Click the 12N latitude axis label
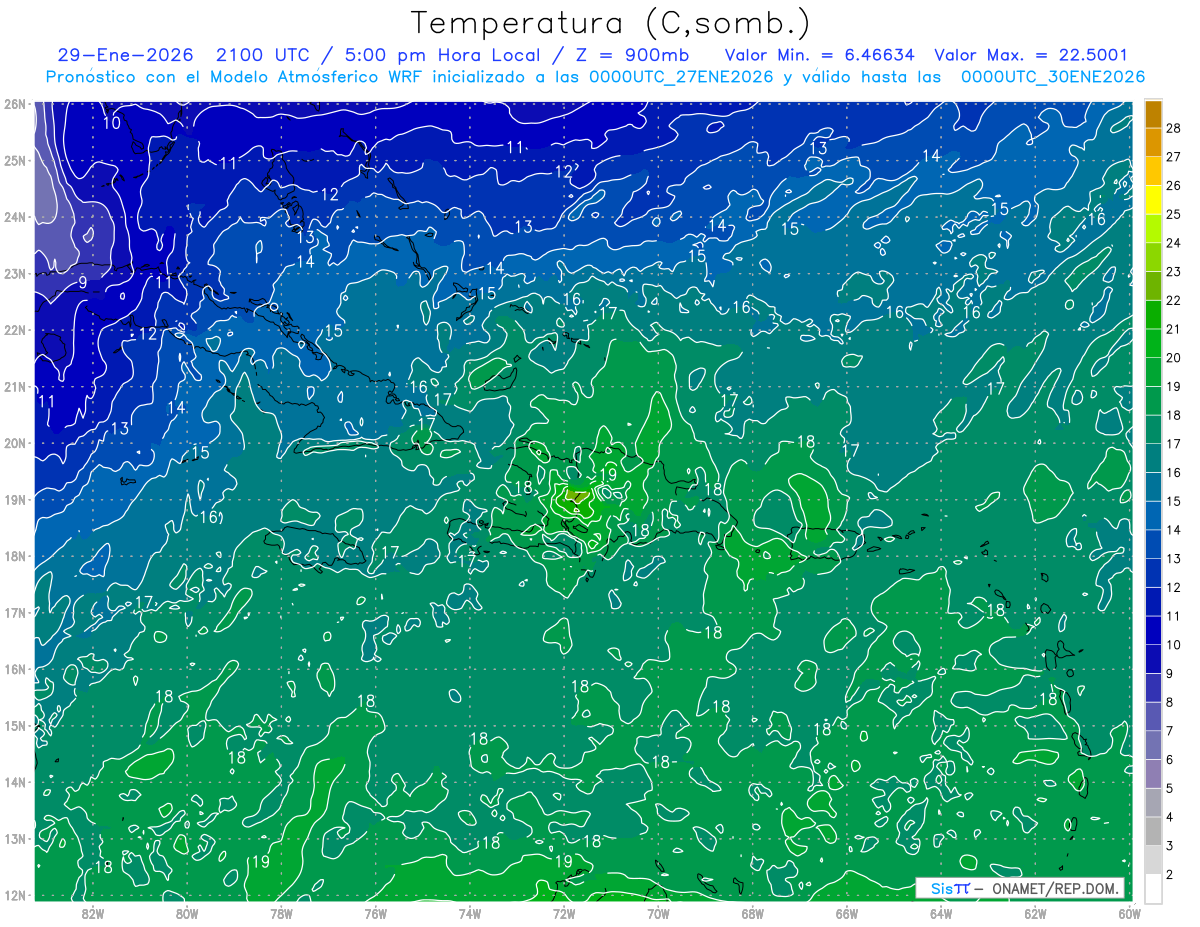Viewport: 1200px width, 927px height. pos(14,895)
